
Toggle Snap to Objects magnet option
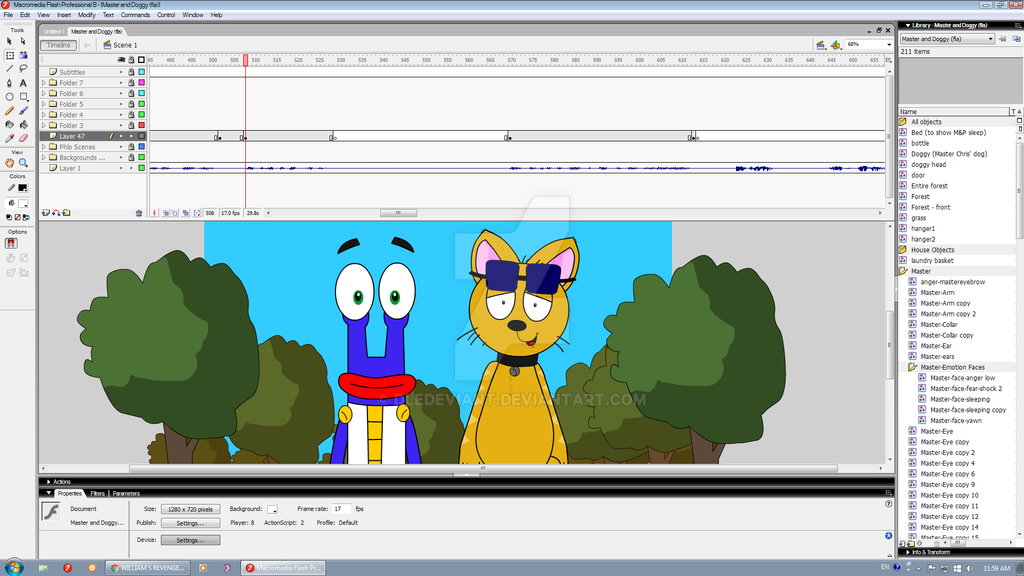11,243
